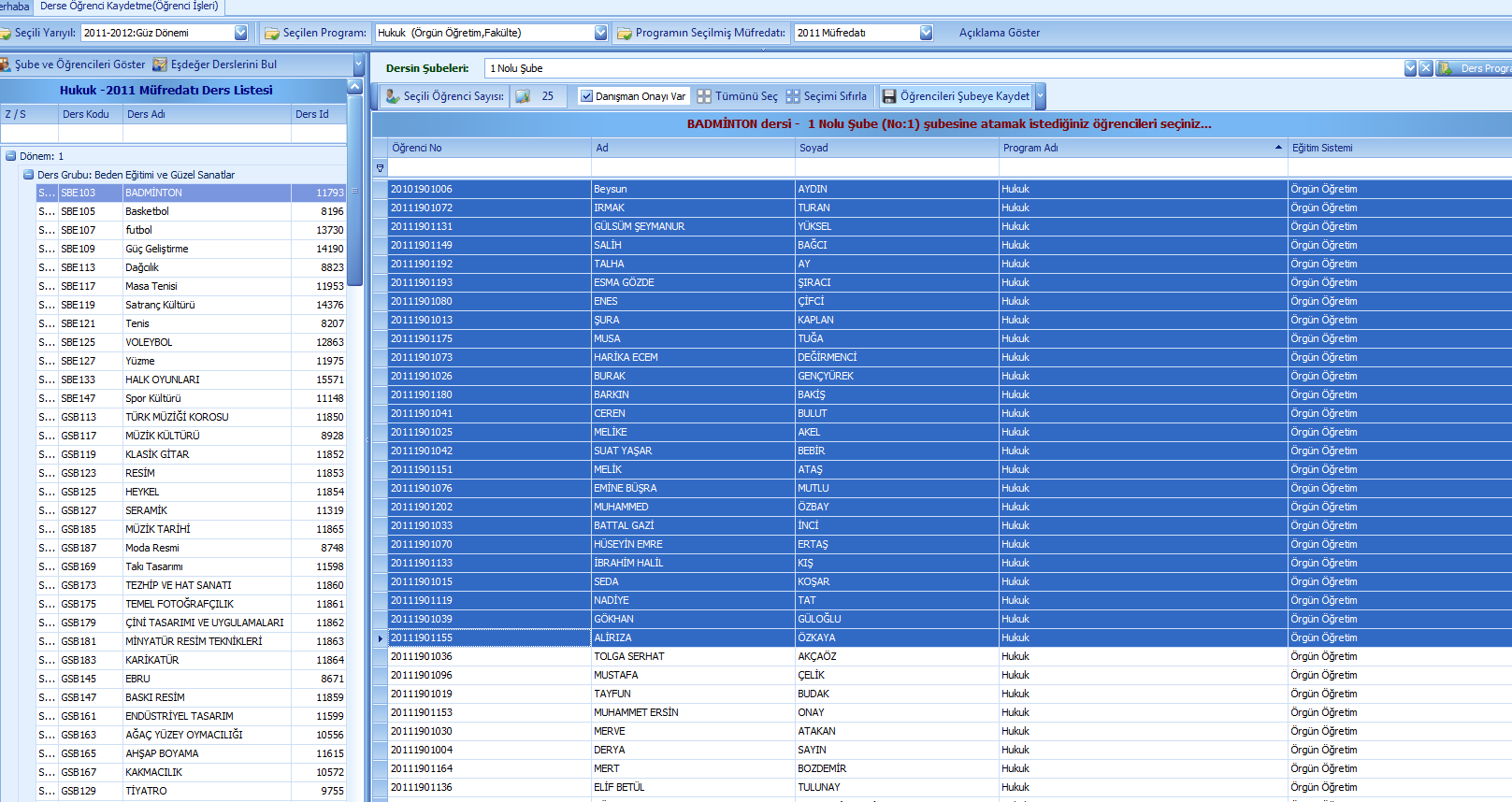Click the icon beside the count 25
The height and width of the screenshot is (802, 1512).
click(x=524, y=96)
